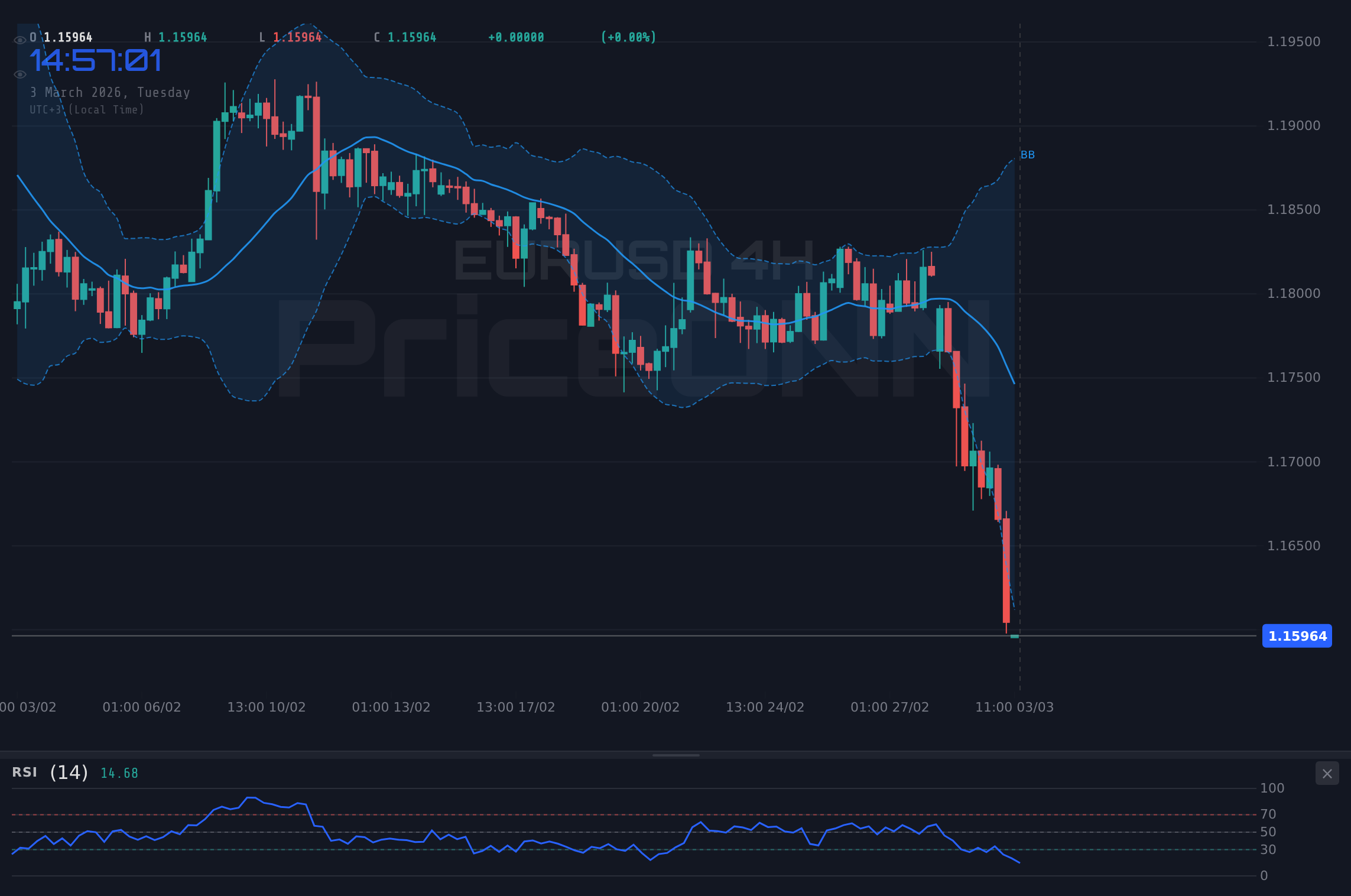Click the BB label near upper band
Viewport: 1351px width, 896px height.
(1028, 155)
